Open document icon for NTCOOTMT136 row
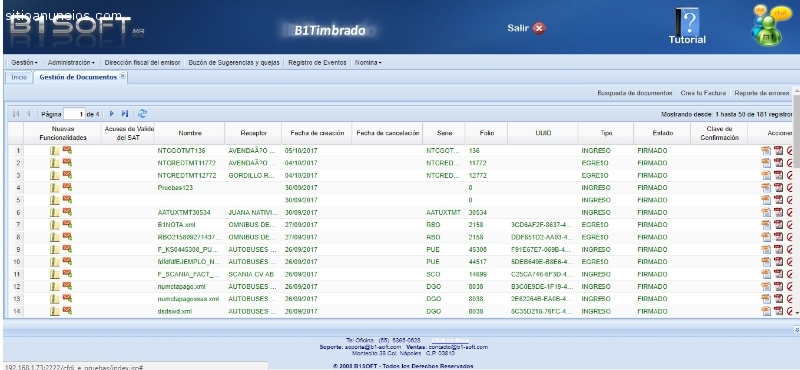Image resolution: width=800 pixels, height=370 pixels. 55,151
